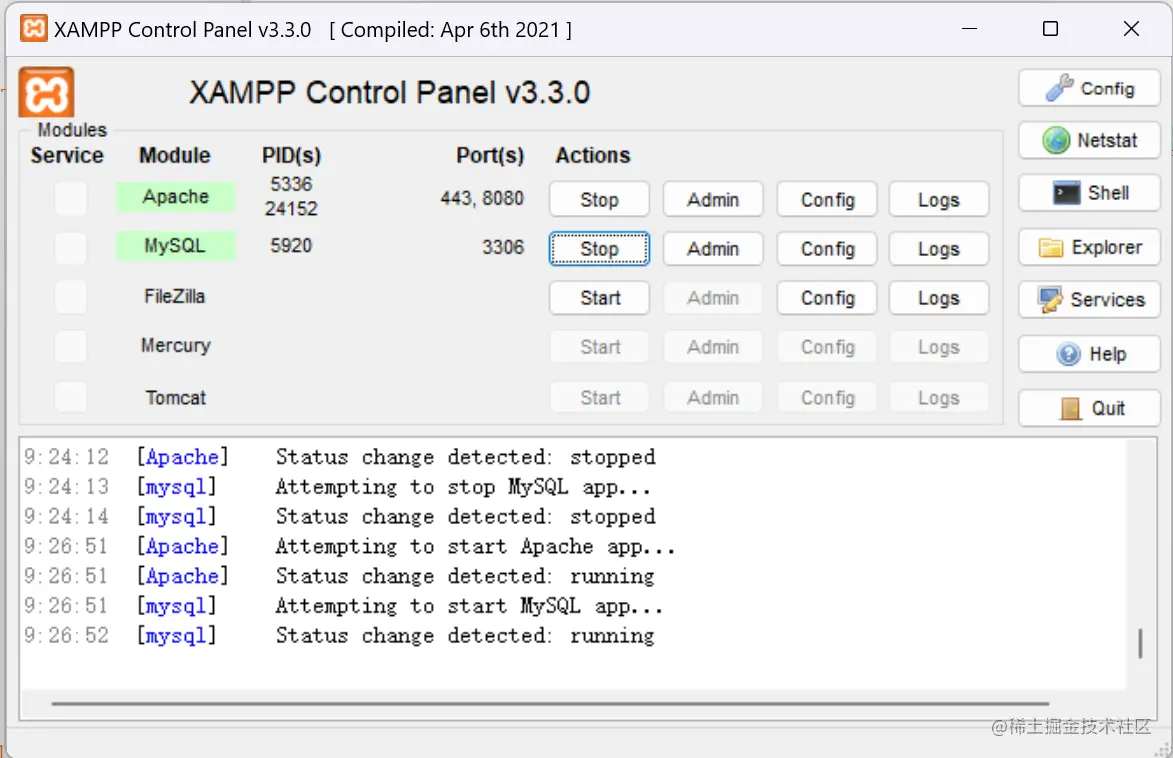Click the Apache PID 24152

click(x=291, y=209)
